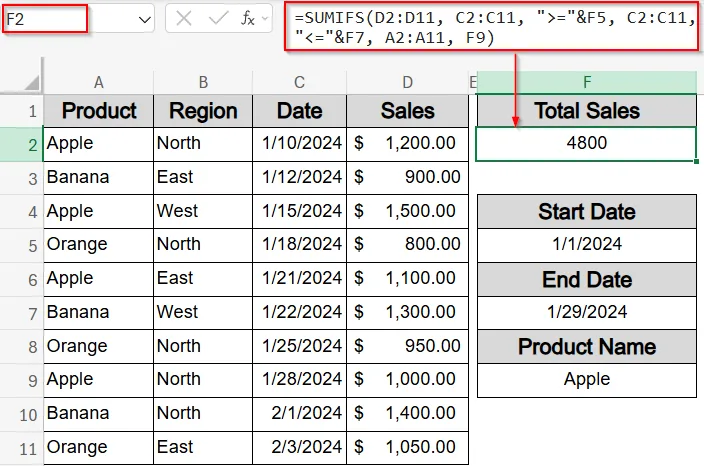Select the Banana cell in row 10

pyautogui.click(x=98, y=414)
